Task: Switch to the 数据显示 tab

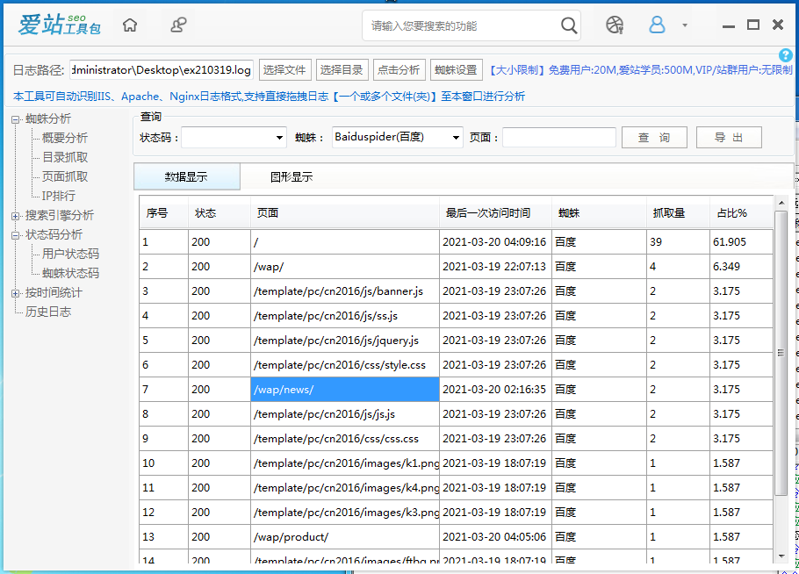Action: [186, 177]
